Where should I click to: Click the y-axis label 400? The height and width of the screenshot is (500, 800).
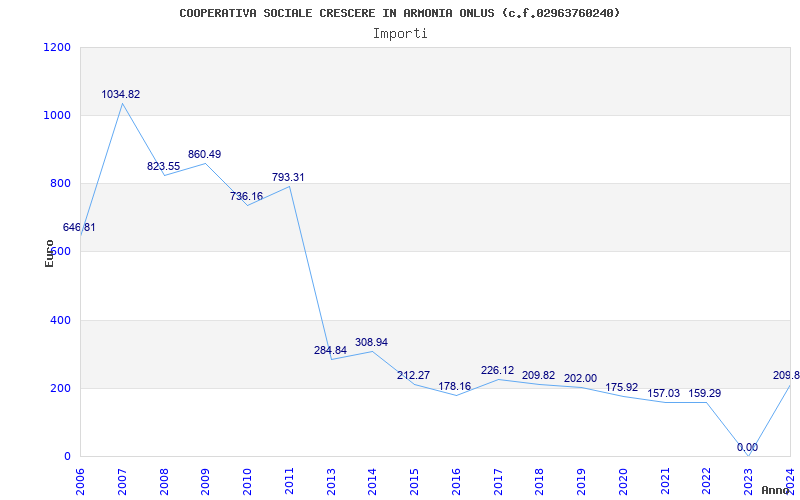click(60, 320)
